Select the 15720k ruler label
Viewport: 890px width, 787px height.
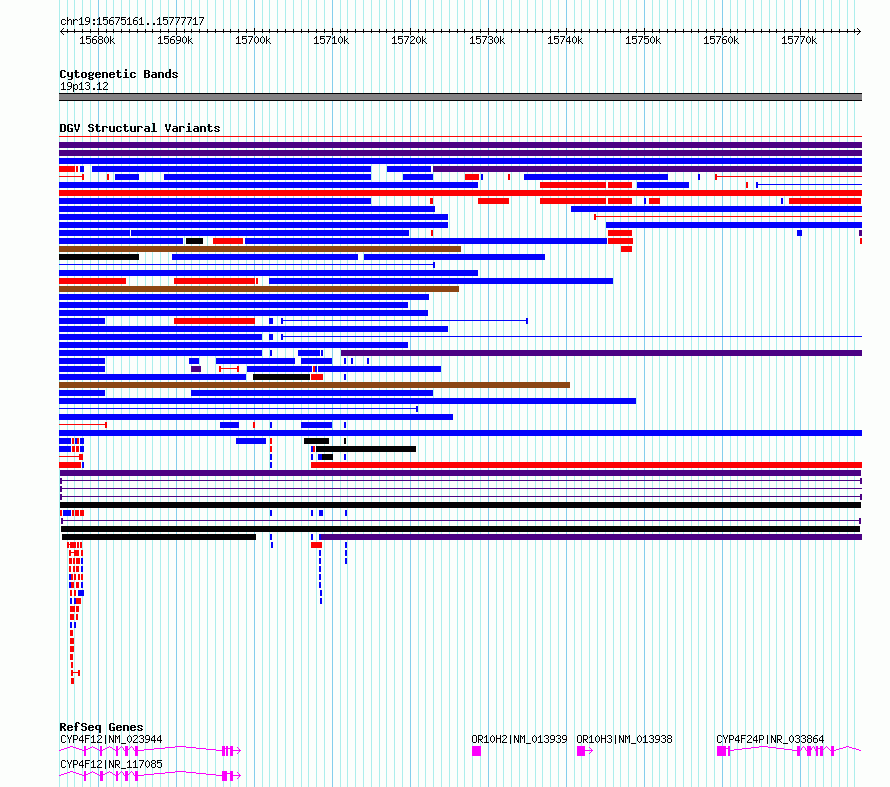(x=409, y=40)
